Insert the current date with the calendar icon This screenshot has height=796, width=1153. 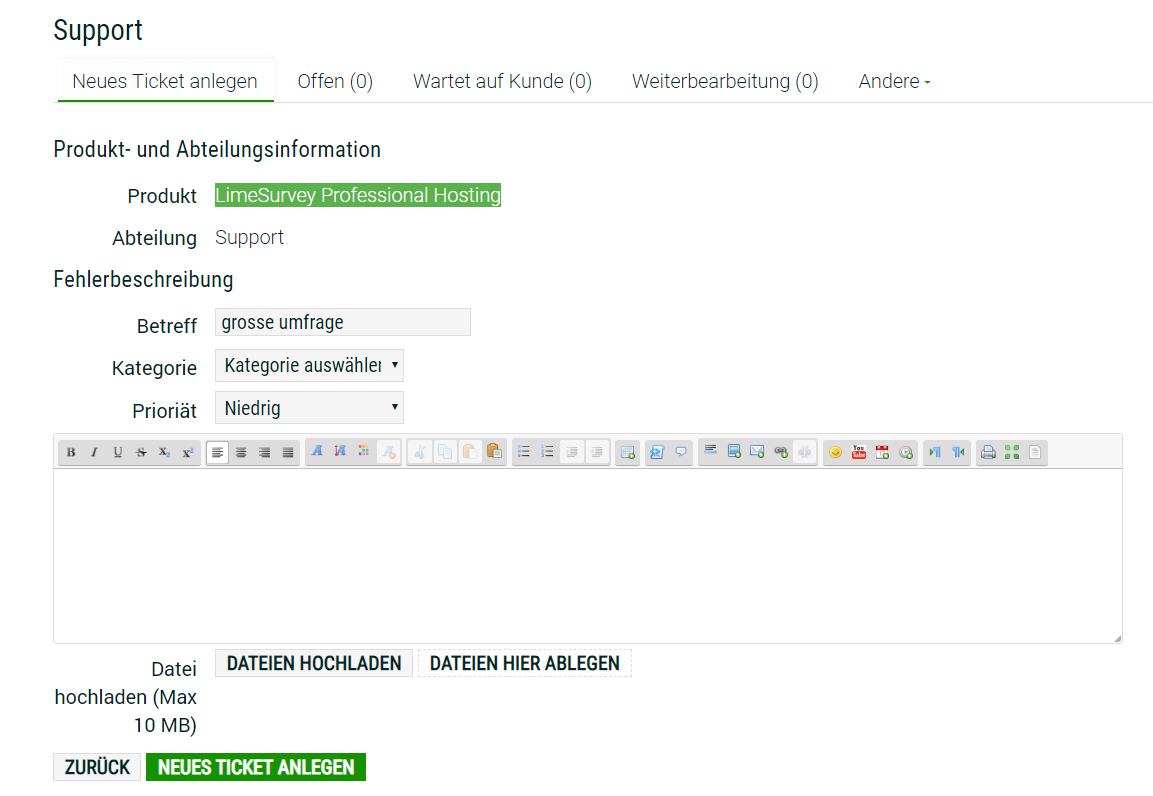[x=882, y=452]
